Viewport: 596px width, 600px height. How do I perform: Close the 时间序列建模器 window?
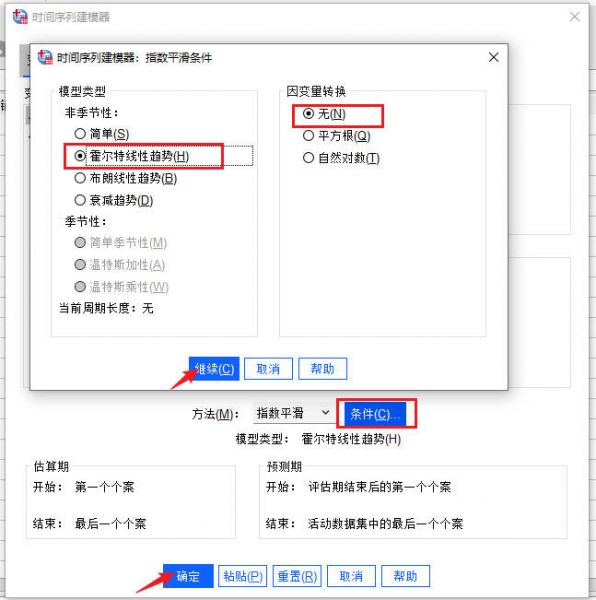pos(574,17)
